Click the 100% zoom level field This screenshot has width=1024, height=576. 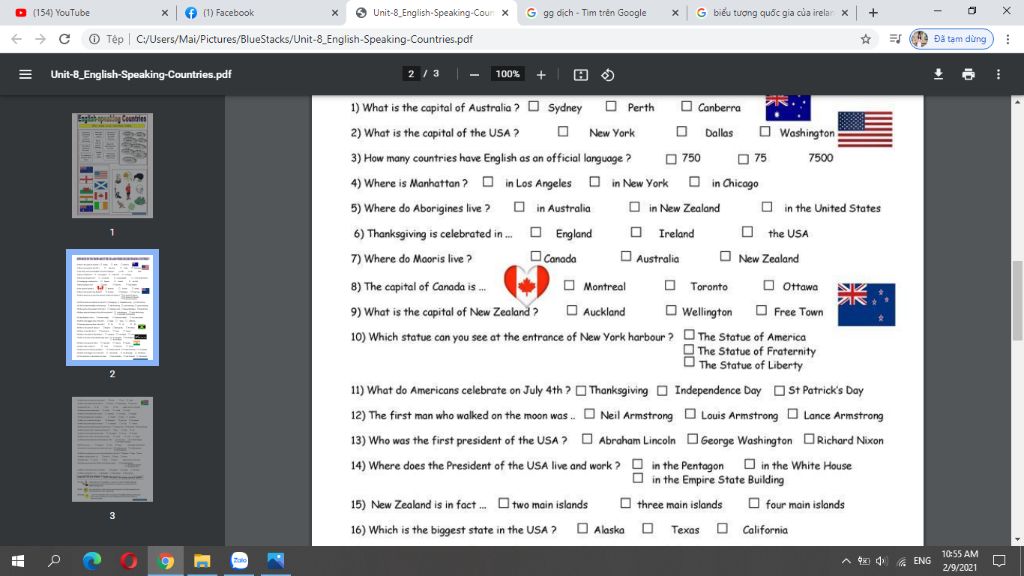click(x=507, y=74)
